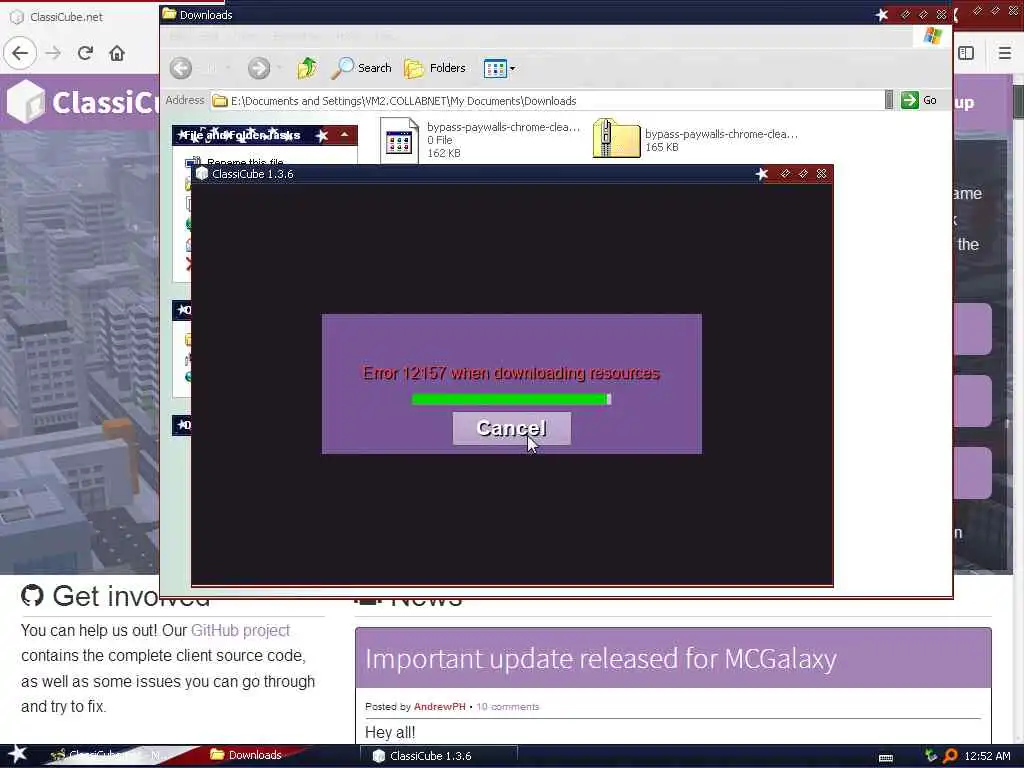Image resolution: width=1024 pixels, height=768 pixels.
Task: Open AndrewPH author profile link
Action: [x=440, y=707]
